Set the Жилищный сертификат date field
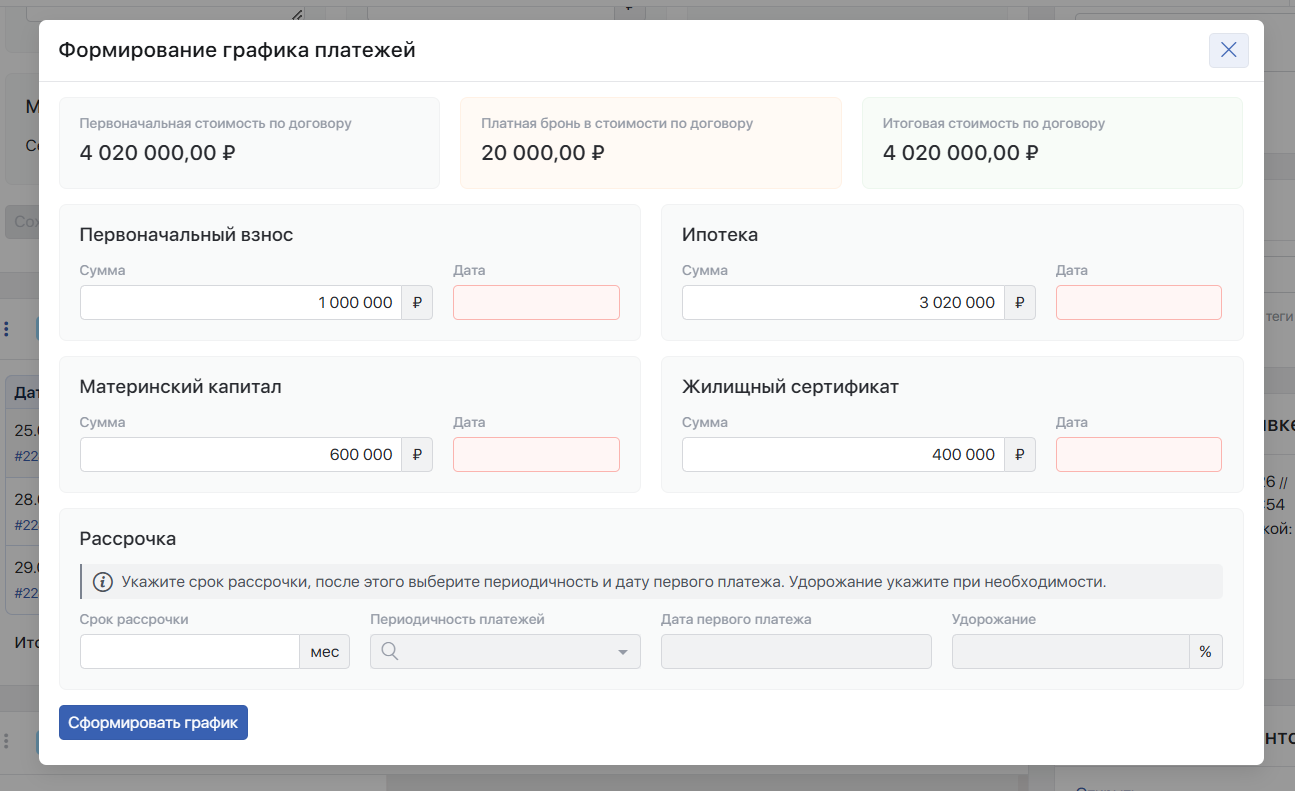This screenshot has height=791, width=1295. pos(1138,455)
